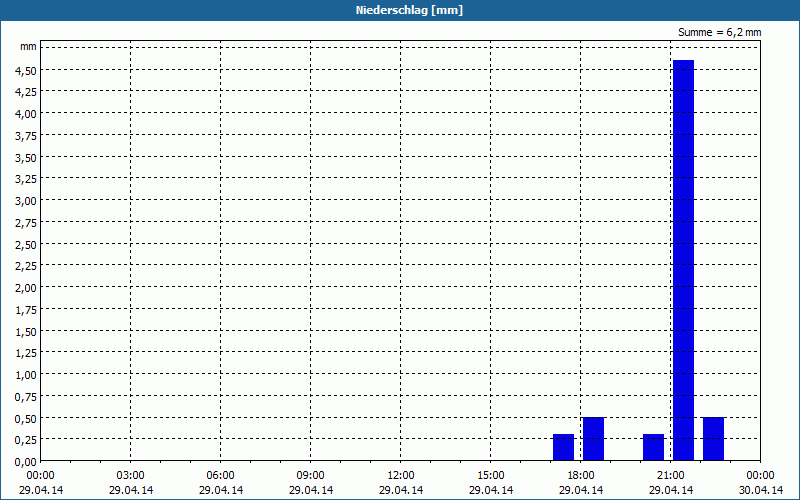This screenshot has height=500, width=800.
Task: Click the 03:00 x-axis time label
Action: tap(131, 476)
